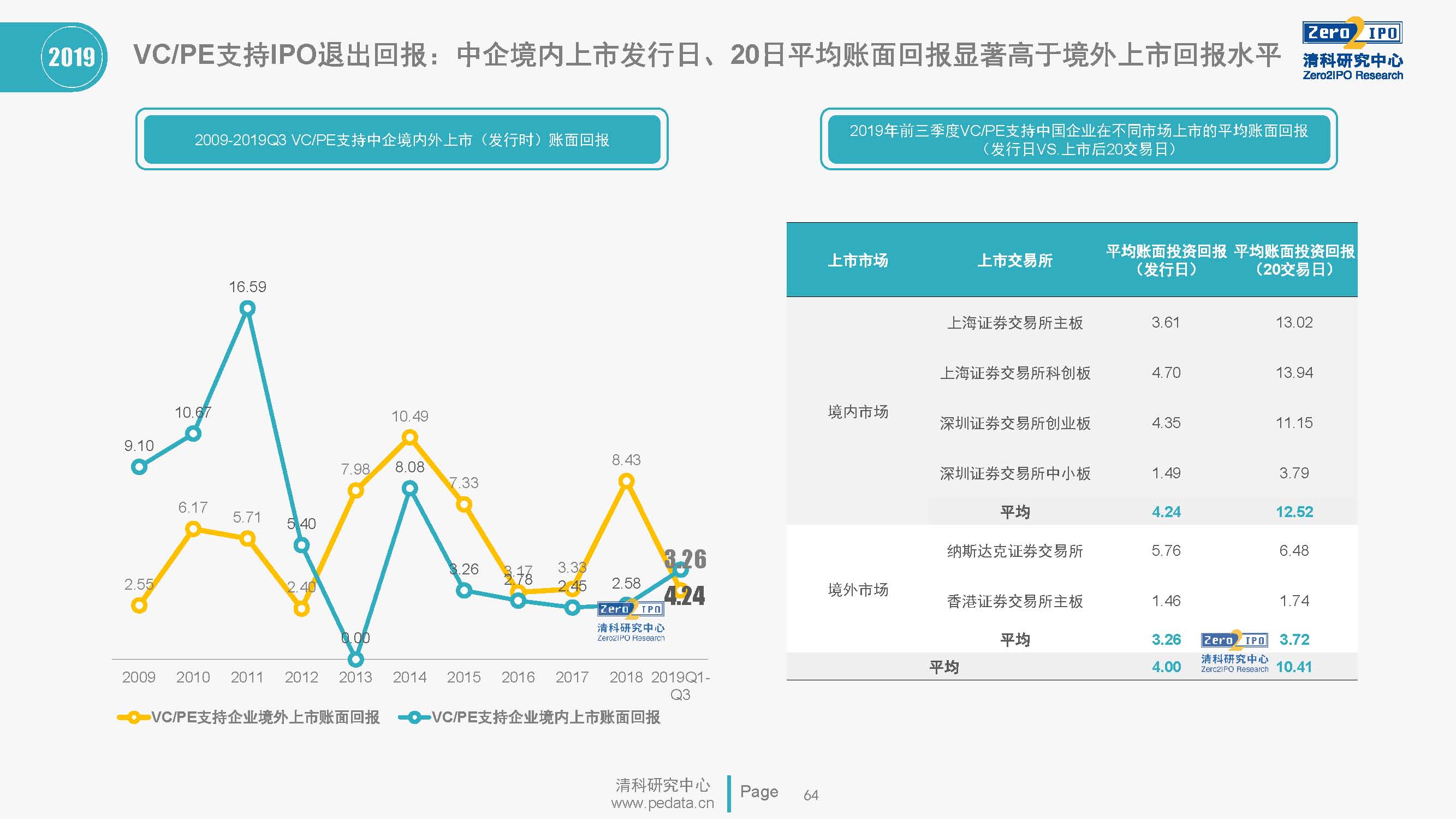
Task: Click the 16.59 peak data point for 2011
Action: tap(247, 308)
